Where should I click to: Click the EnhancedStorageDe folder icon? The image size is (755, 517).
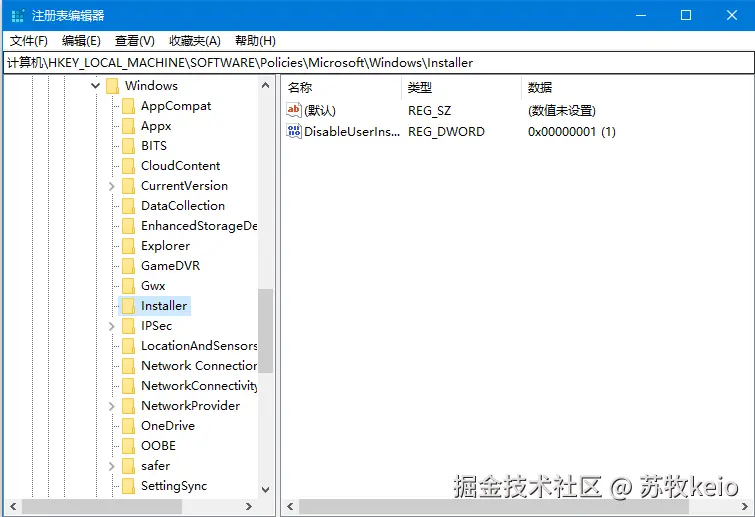[x=129, y=226]
